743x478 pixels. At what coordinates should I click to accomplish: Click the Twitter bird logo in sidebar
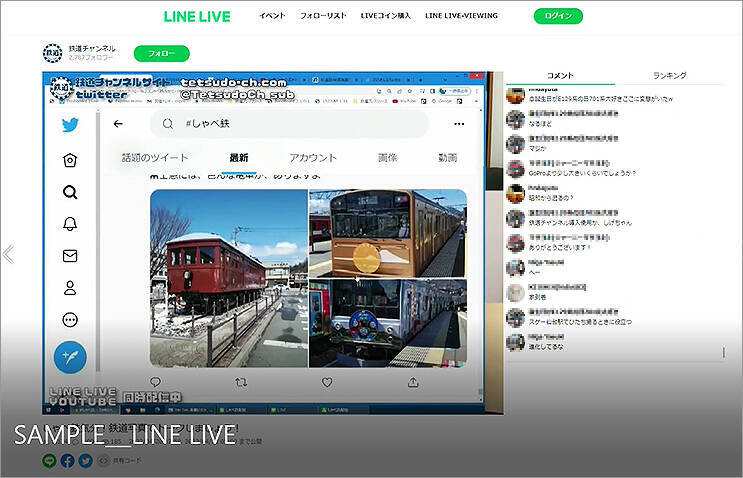(x=70, y=125)
